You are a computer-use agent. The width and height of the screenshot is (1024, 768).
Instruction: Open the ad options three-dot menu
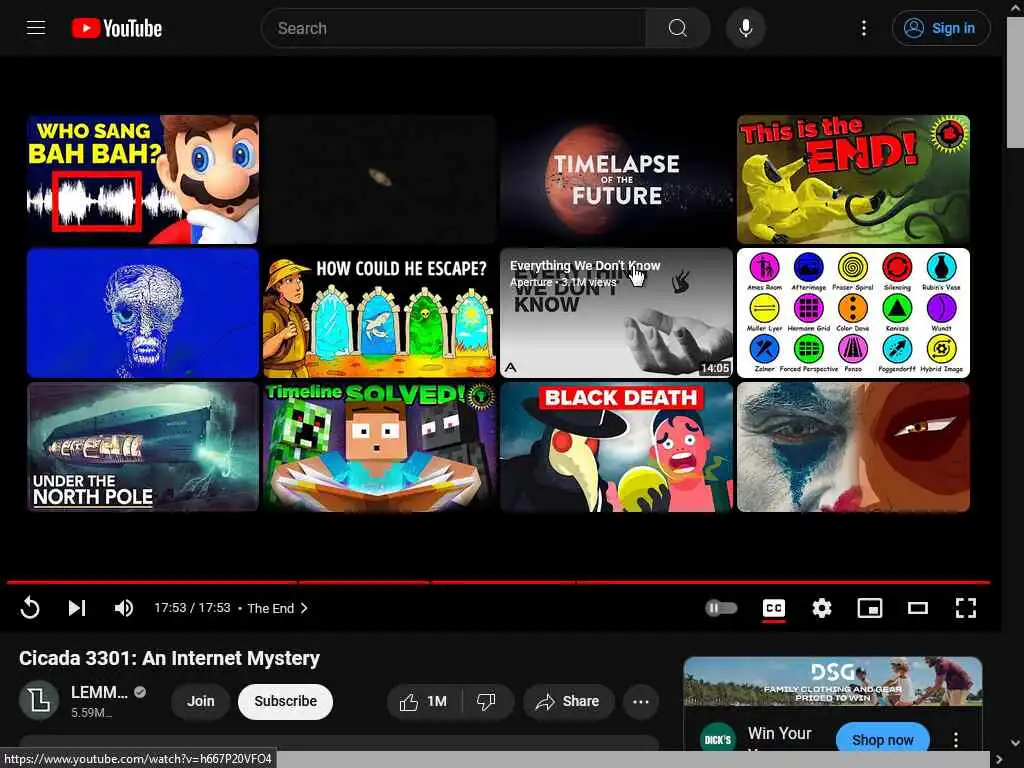[x=956, y=740]
